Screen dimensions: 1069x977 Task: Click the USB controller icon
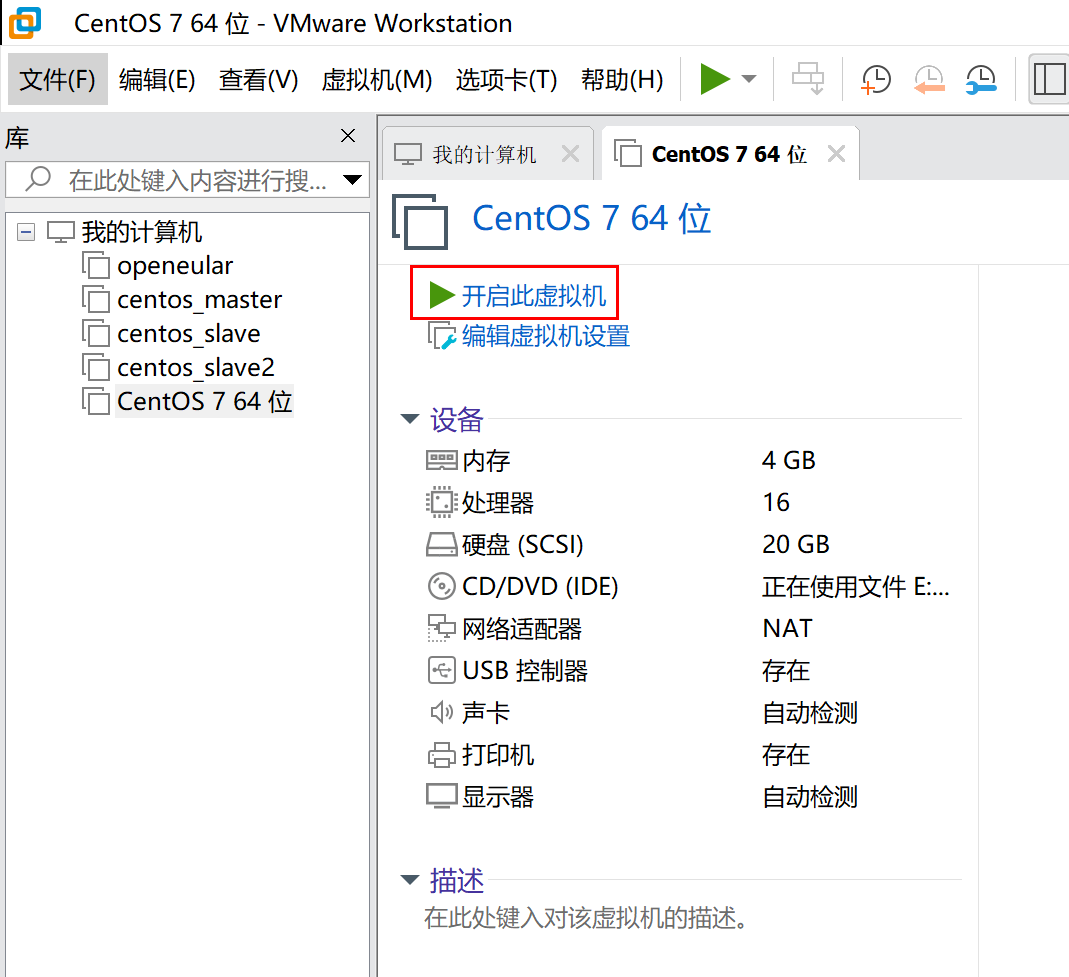point(441,671)
